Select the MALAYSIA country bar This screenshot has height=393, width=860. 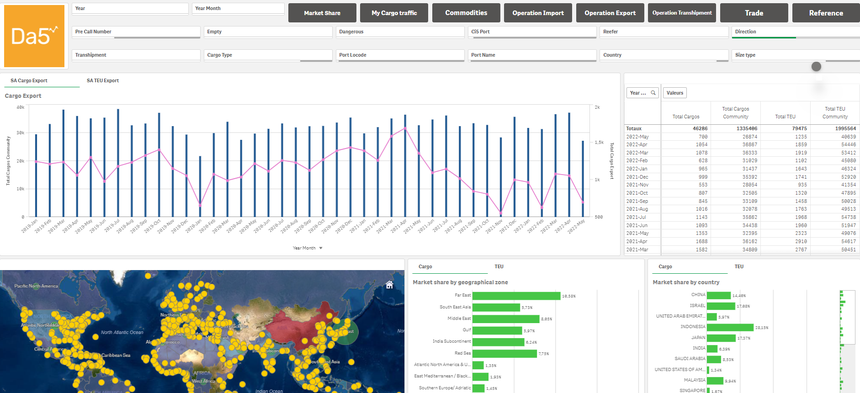point(715,380)
